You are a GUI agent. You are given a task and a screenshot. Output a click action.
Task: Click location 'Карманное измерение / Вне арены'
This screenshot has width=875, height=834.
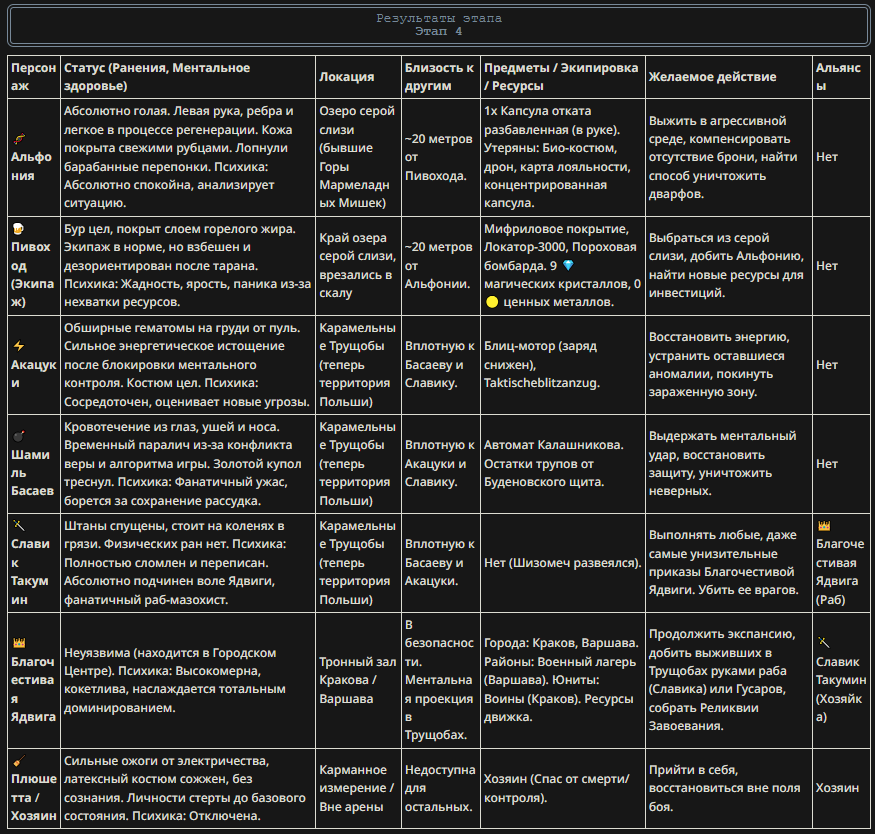tap(357, 788)
